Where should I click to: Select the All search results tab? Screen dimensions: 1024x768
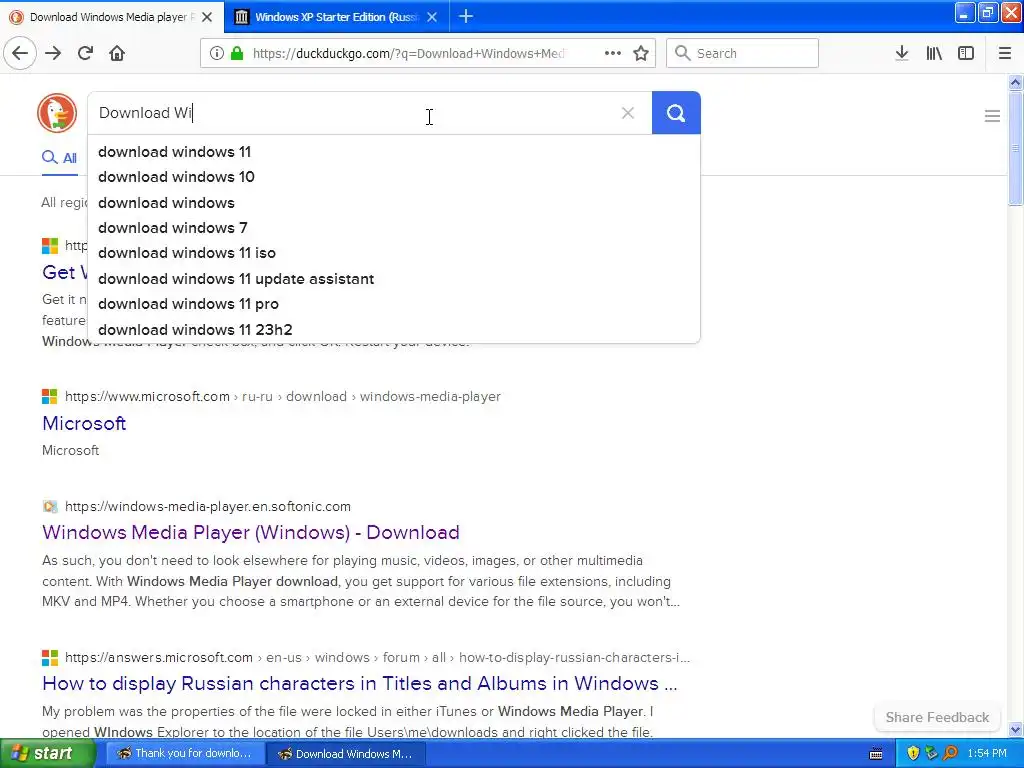59,157
